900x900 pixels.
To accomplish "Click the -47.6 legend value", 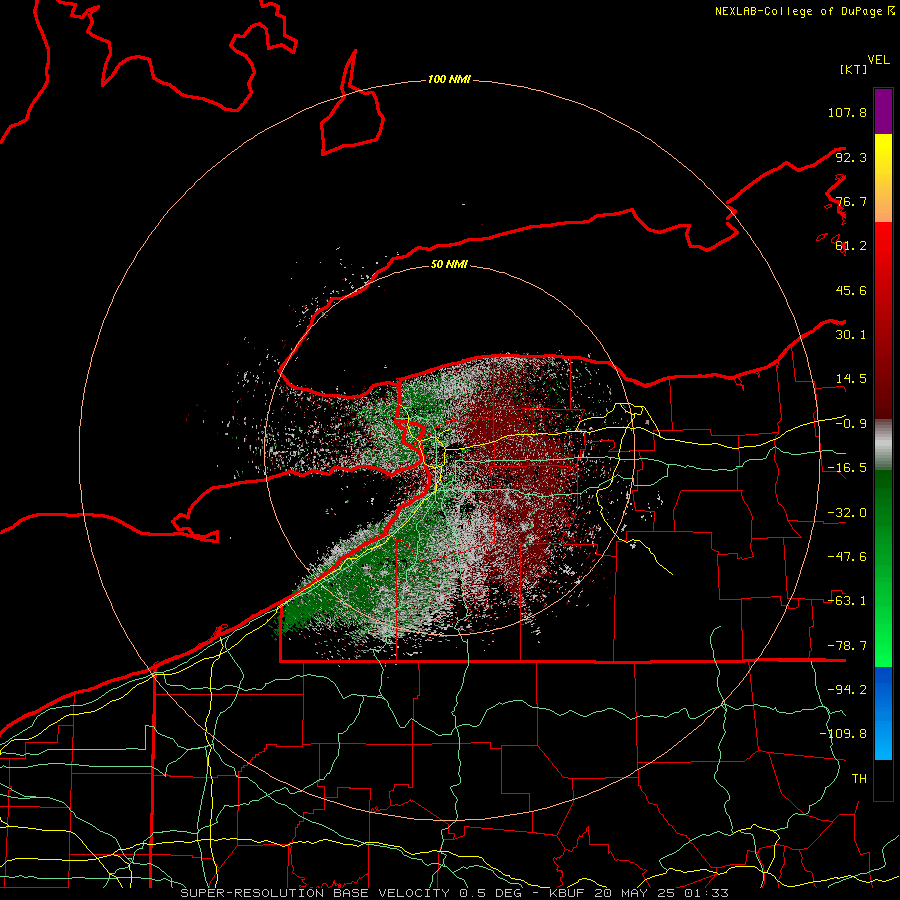I will coord(847,557).
